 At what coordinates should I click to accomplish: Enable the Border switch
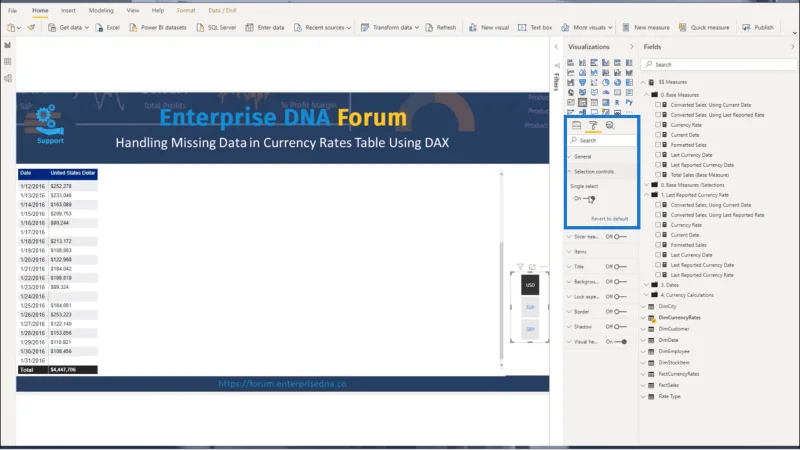coord(620,312)
